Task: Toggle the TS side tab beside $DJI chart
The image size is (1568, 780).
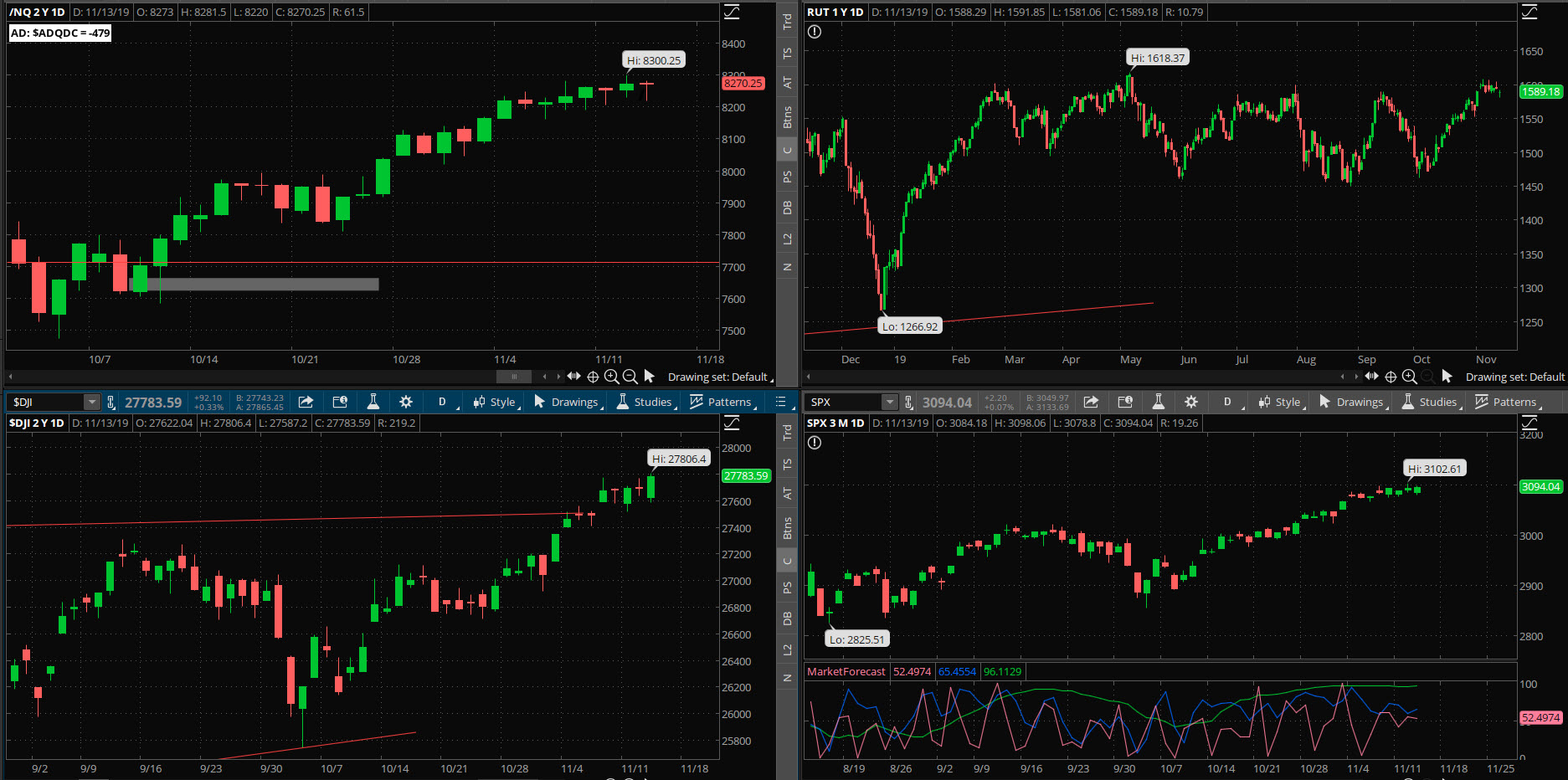Action: (787, 464)
